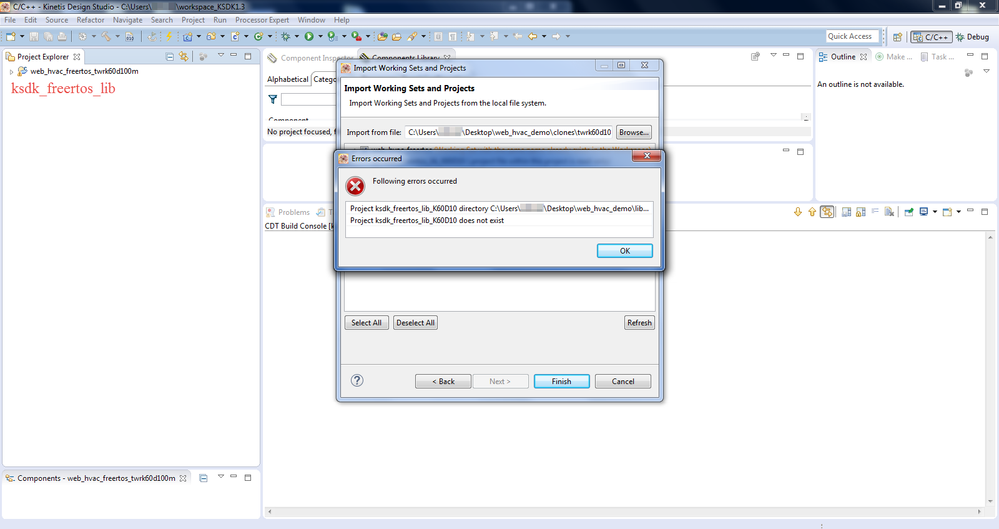
Task: Click the New C/C++ Project icon
Action: click(x=187, y=37)
